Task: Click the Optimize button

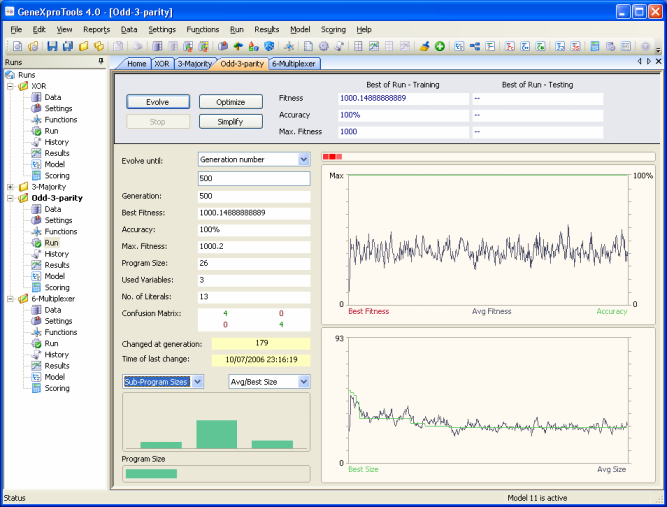Action: click(x=231, y=102)
